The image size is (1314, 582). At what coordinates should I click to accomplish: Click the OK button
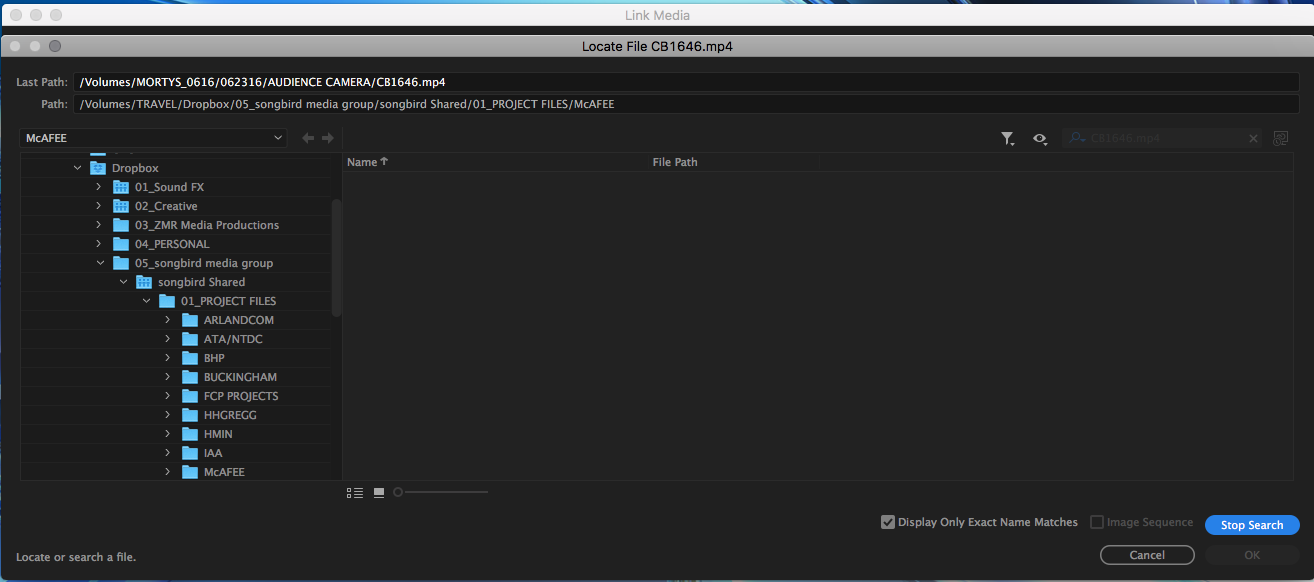(x=1252, y=555)
